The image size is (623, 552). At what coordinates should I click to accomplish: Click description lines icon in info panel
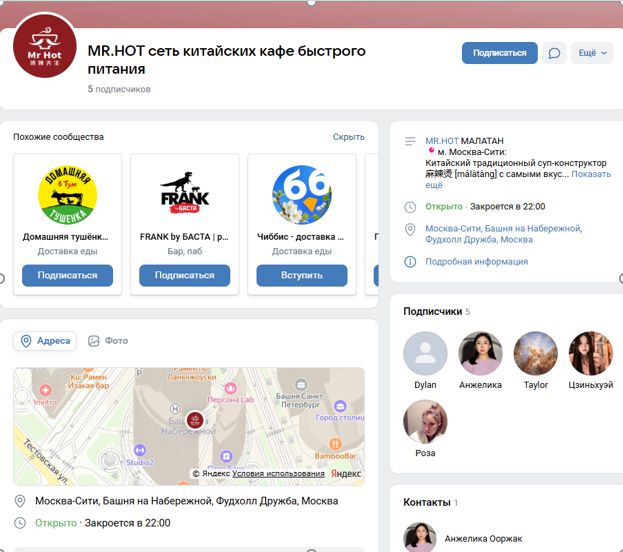(x=410, y=141)
